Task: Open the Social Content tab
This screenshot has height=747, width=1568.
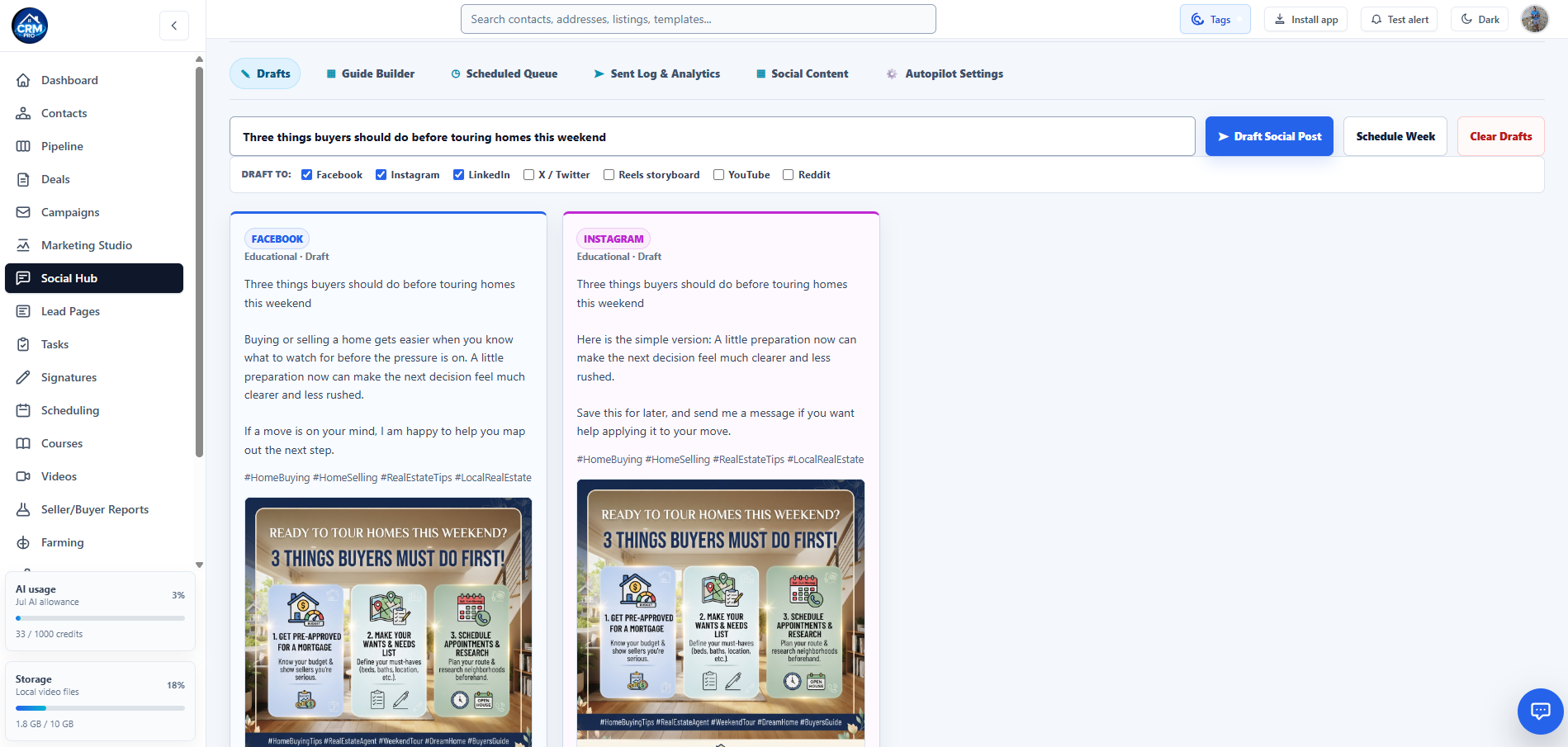Action: [803, 73]
